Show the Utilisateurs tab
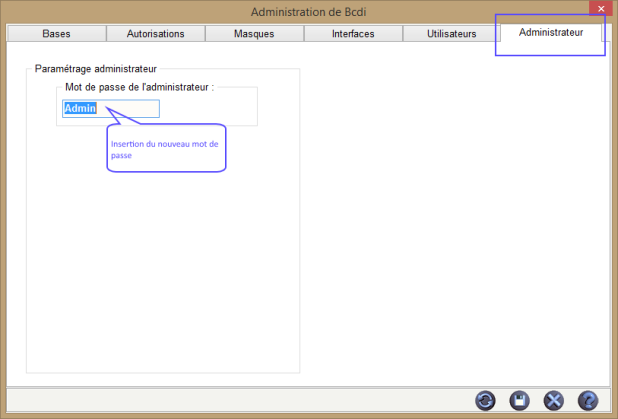This screenshot has height=419, width=618. click(x=451, y=34)
